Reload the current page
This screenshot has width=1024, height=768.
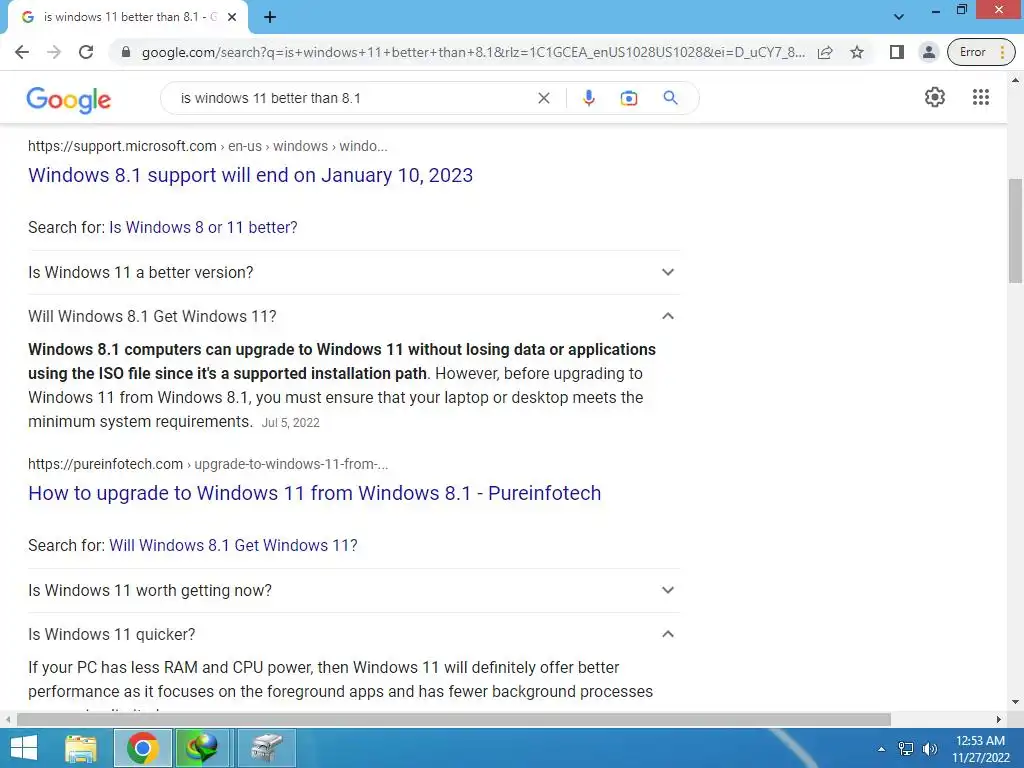(86, 52)
